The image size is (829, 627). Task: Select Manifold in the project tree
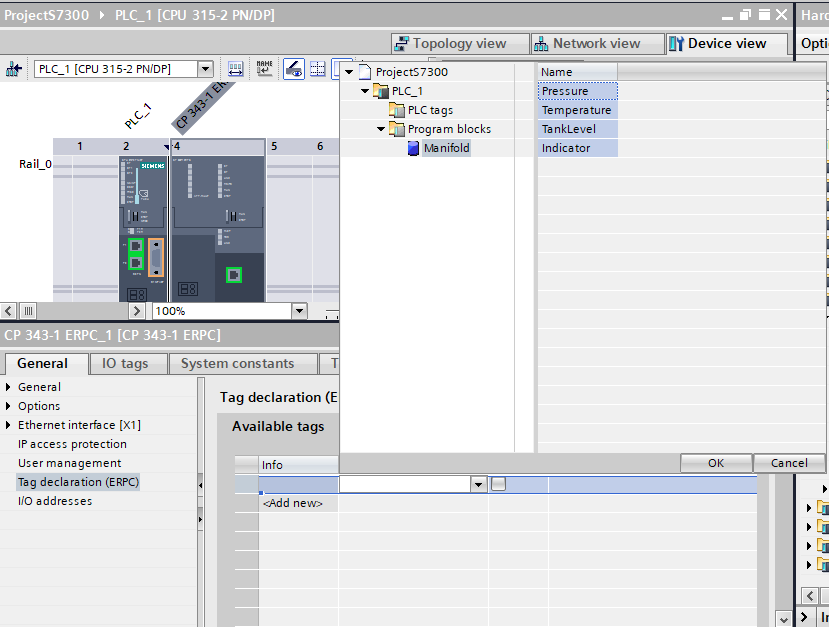coord(446,148)
